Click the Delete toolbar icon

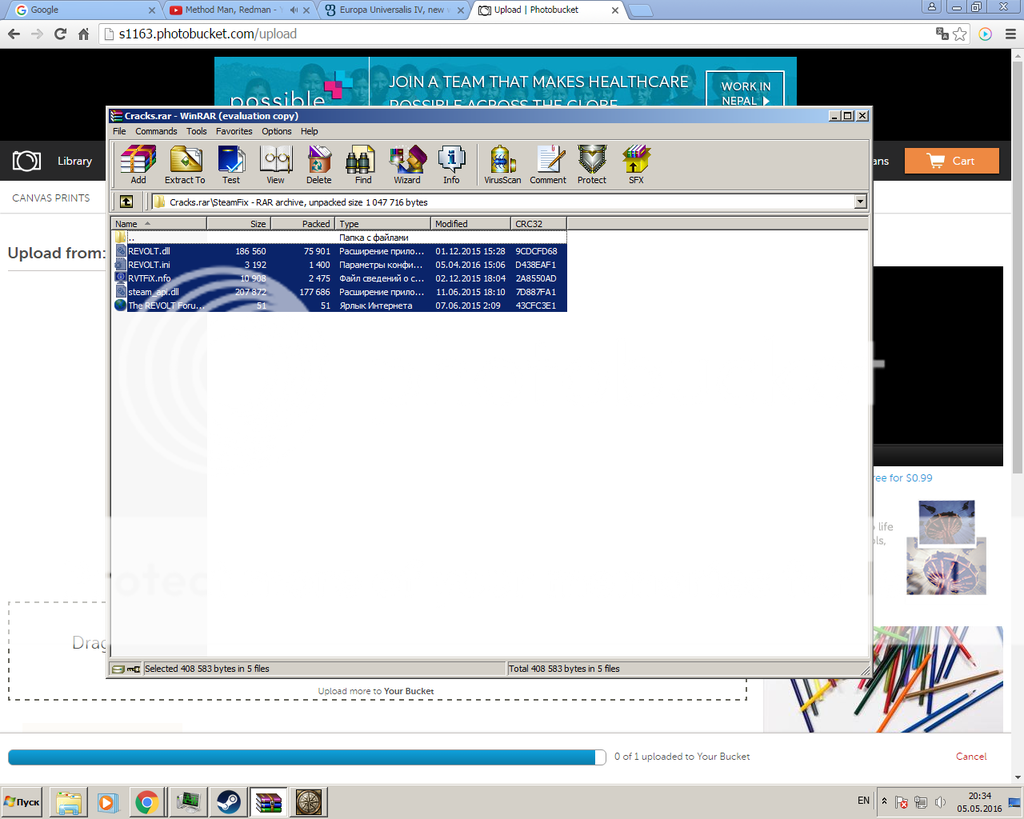tap(319, 163)
